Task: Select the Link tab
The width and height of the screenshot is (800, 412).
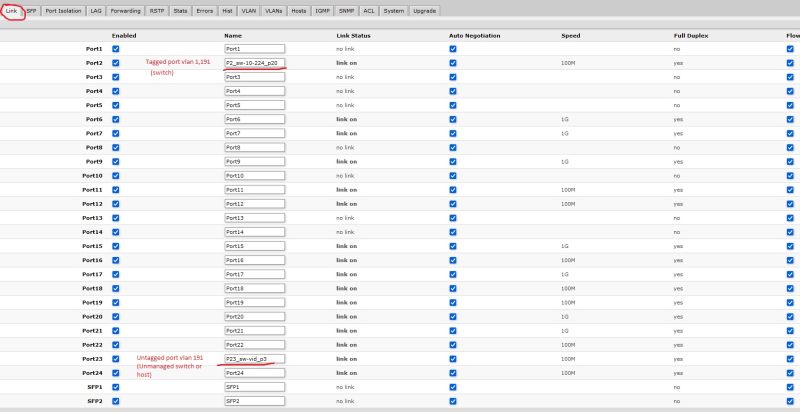Action: [x=11, y=11]
